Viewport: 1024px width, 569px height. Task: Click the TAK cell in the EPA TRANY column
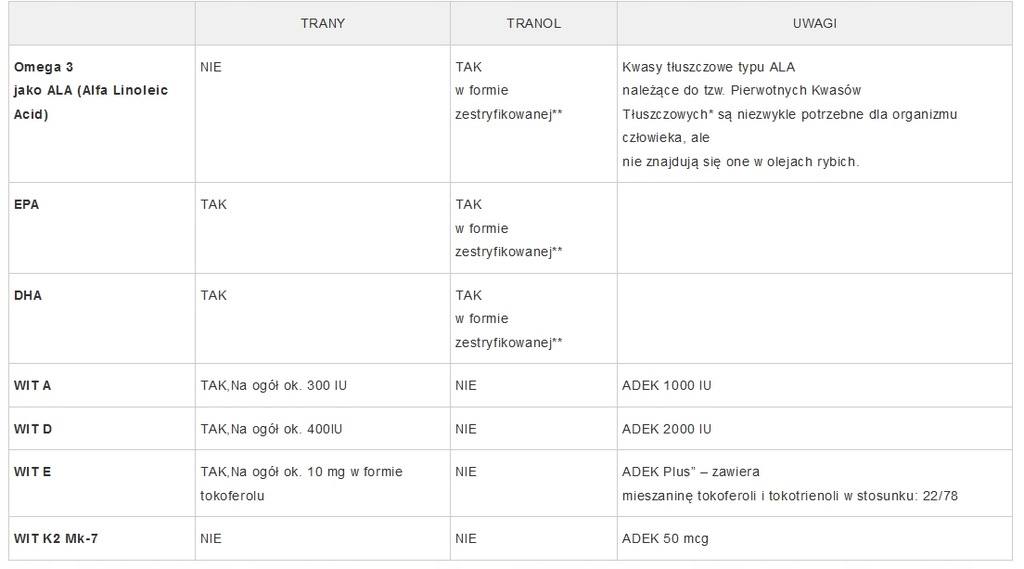pos(323,228)
